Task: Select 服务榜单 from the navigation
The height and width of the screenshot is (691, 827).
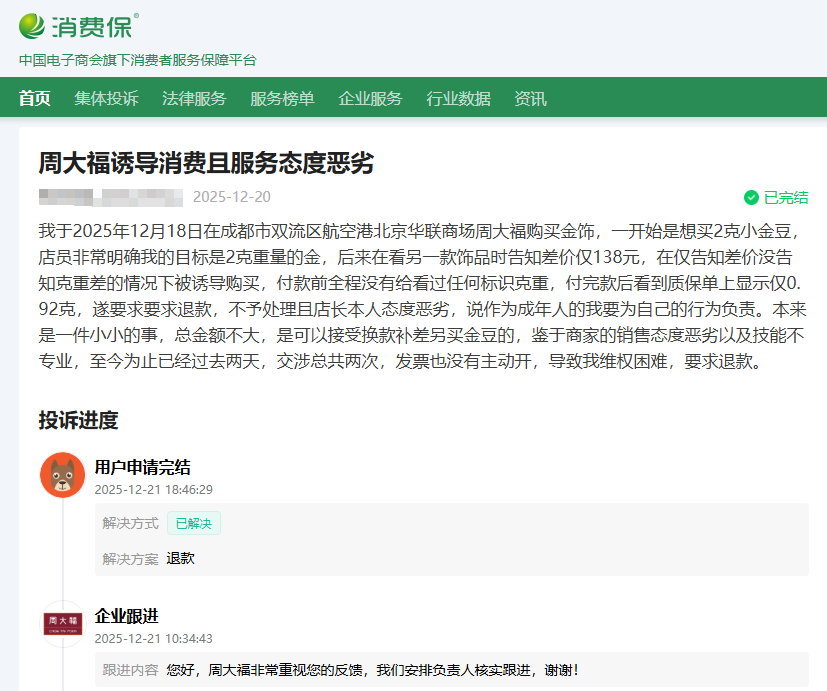Action: point(282,98)
